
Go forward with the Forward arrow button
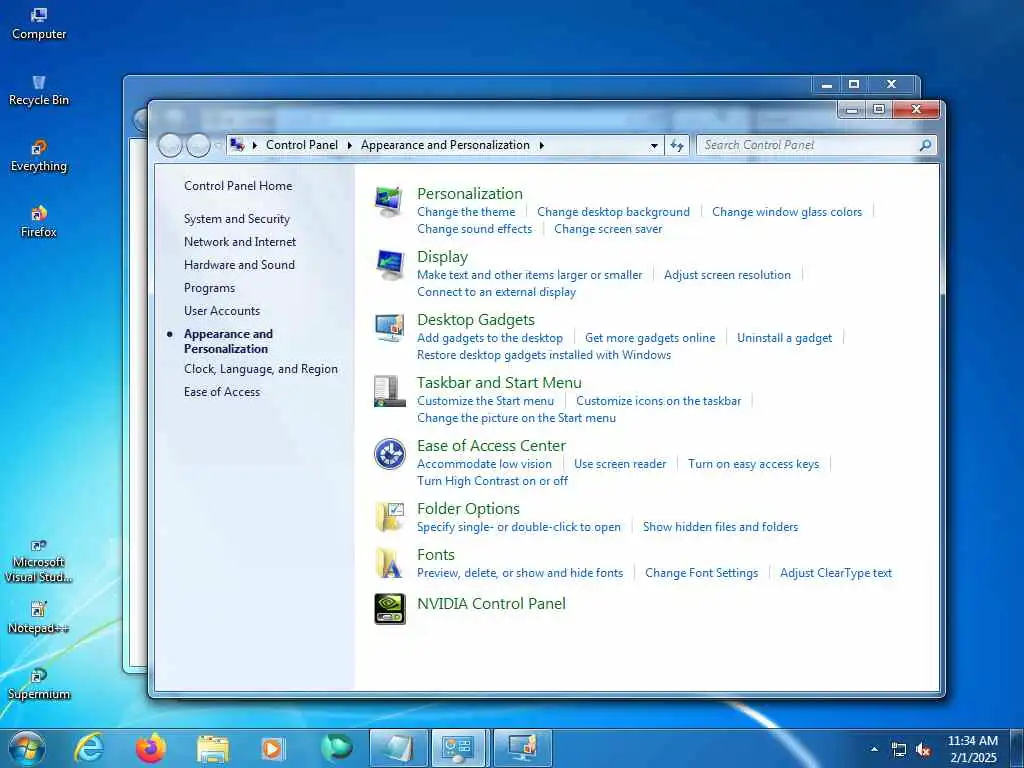[x=198, y=145]
